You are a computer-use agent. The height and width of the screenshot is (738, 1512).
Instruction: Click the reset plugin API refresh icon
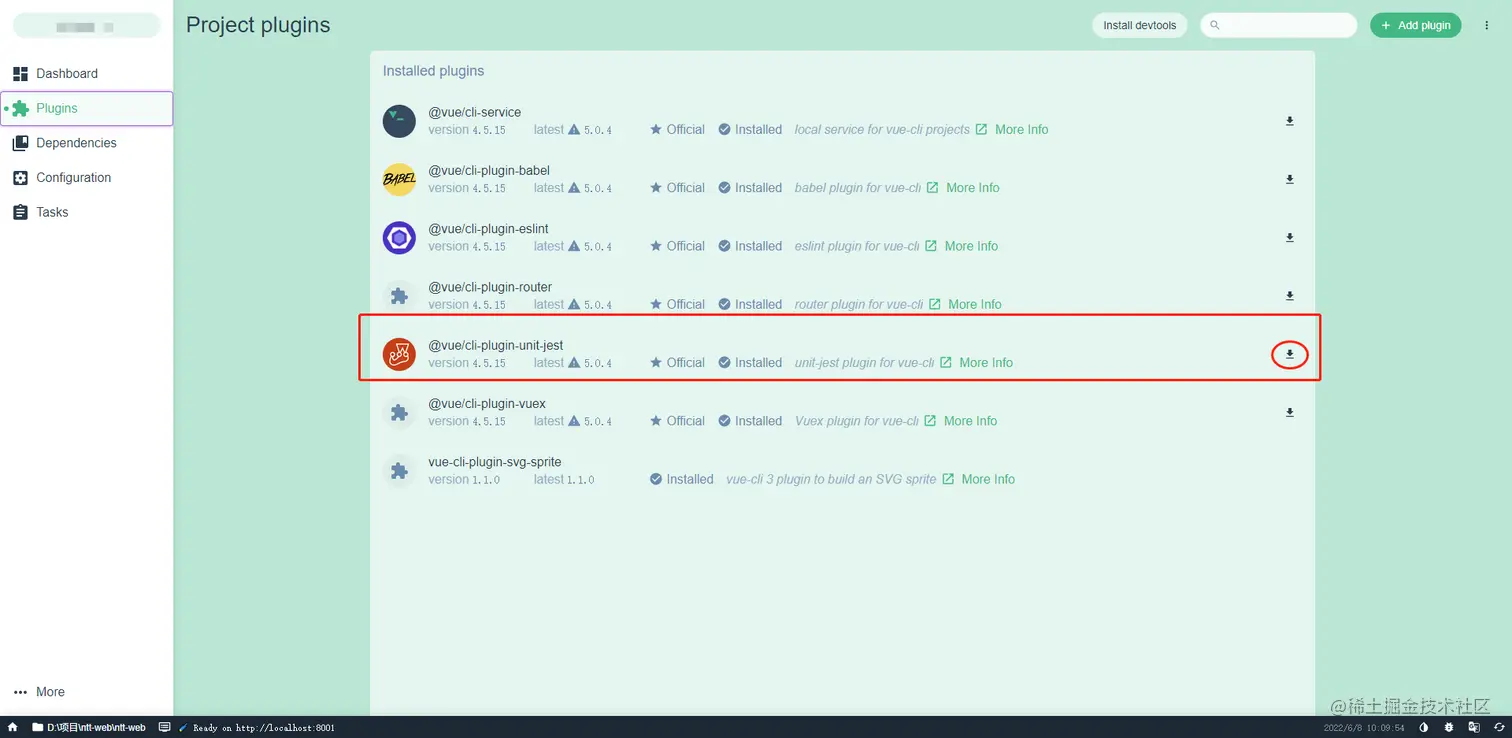[1499, 727]
